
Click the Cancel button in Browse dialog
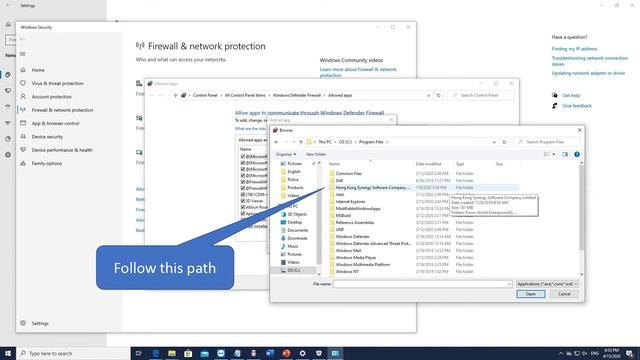pyautogui.click(x=564, y=294)
